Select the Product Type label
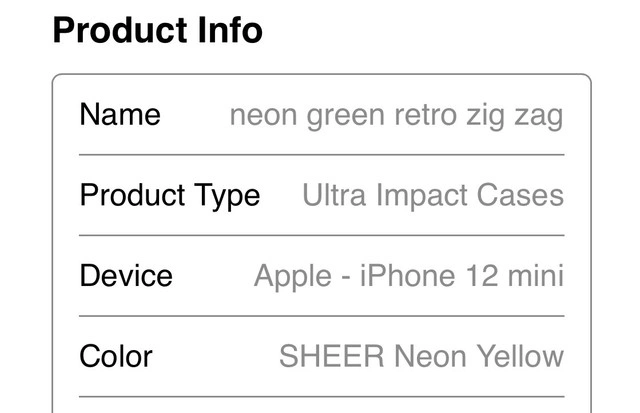The width and height of the screenshot is (640, 413). pos(170,195)
